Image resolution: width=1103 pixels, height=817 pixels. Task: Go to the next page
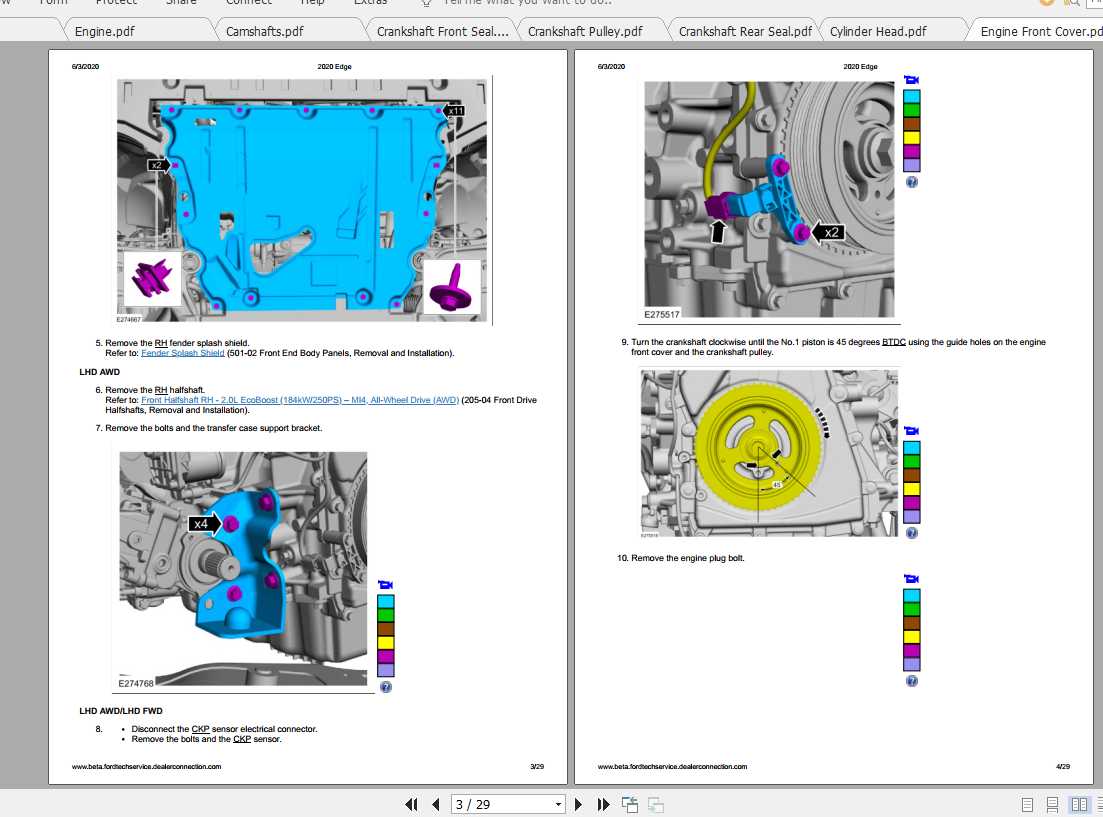click(578, 804)
